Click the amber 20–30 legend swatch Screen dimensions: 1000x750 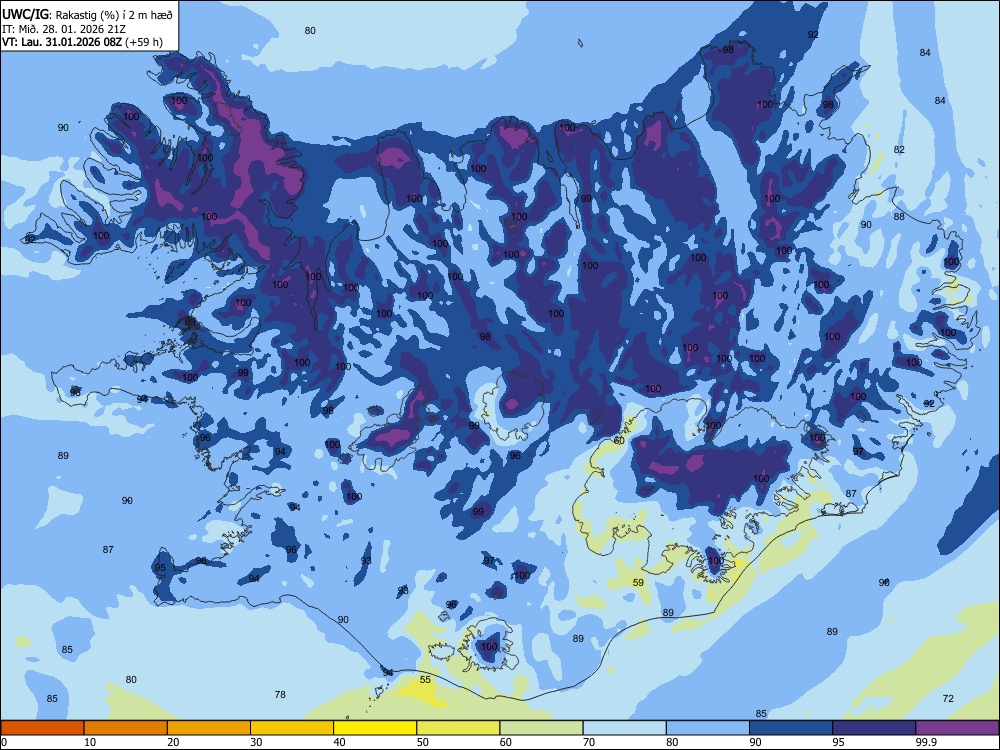pos(209,728)
